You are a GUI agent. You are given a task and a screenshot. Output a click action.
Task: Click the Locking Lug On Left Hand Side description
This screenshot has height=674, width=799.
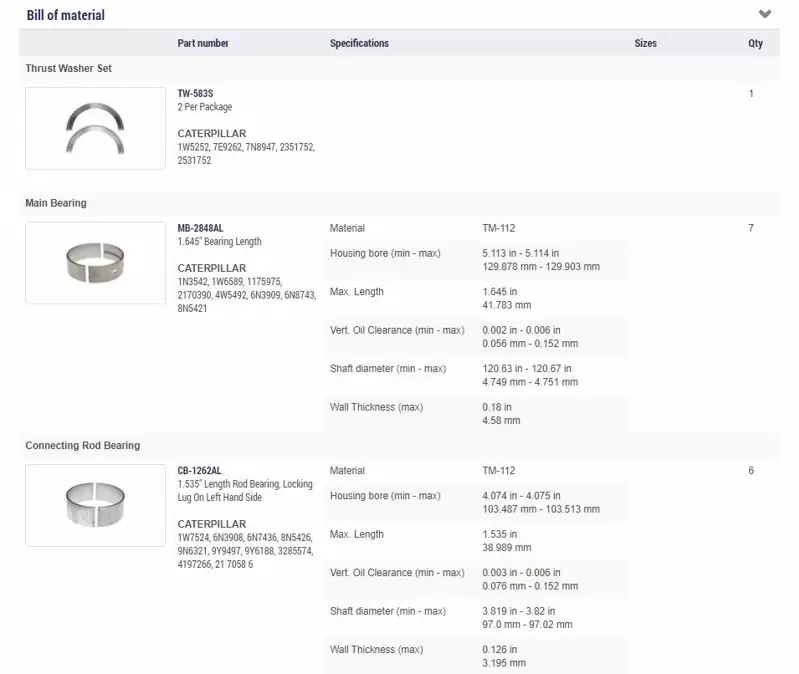pyautogui.click(x=245, y=491)
